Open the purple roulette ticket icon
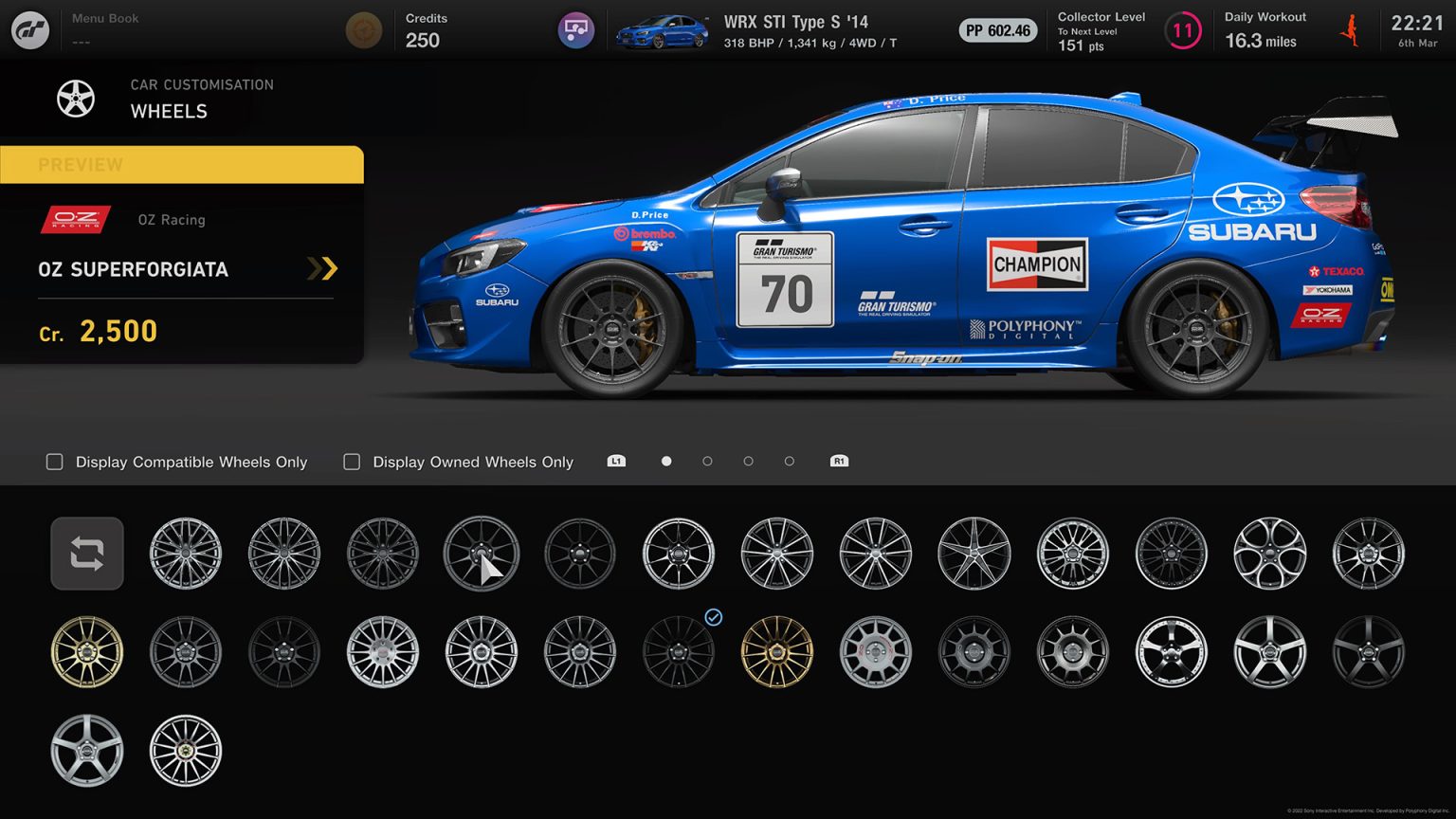The width and height of the screenshot is (1456, 819). [575, 30]
